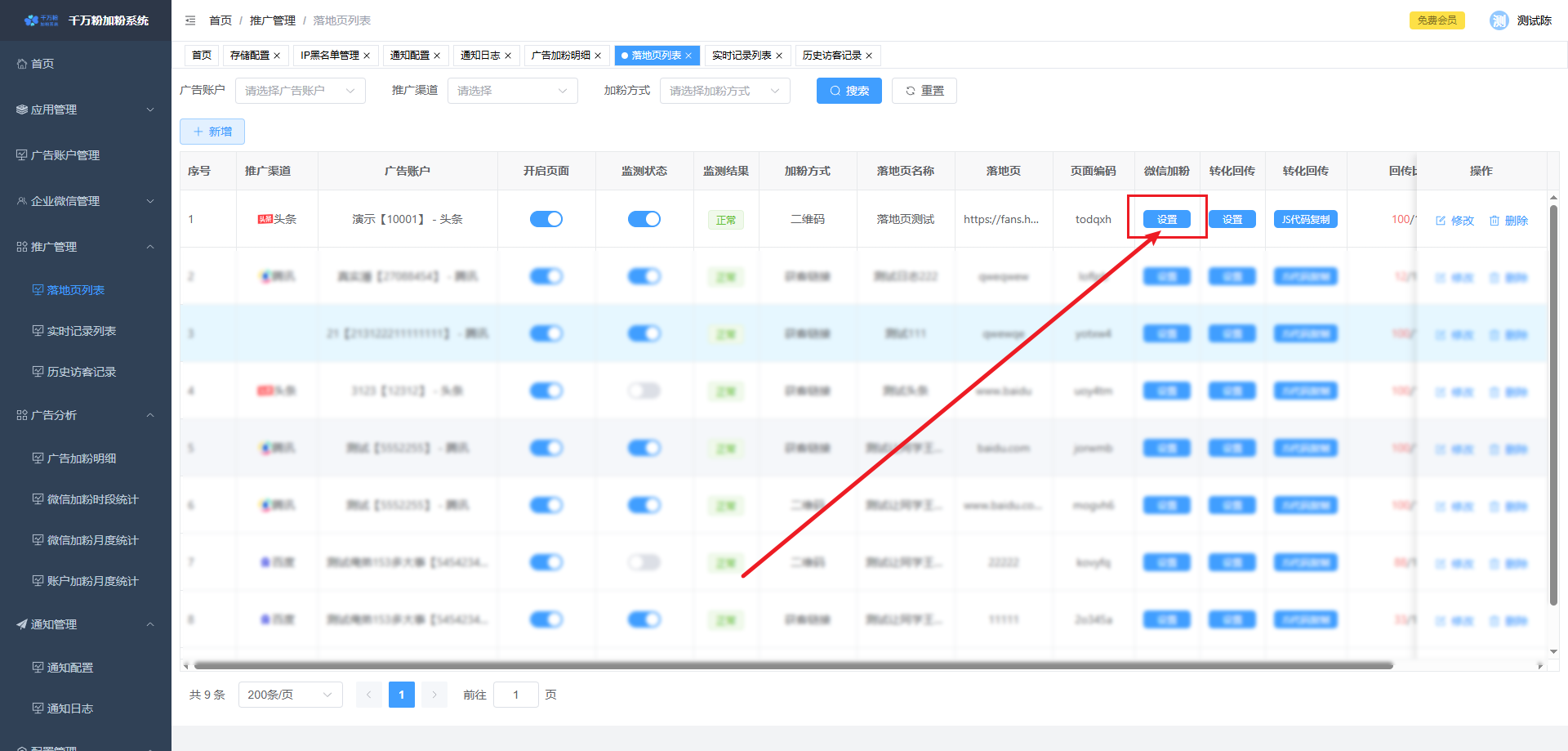Toggle 监测状态 switch in row 1

coord(644,219)
